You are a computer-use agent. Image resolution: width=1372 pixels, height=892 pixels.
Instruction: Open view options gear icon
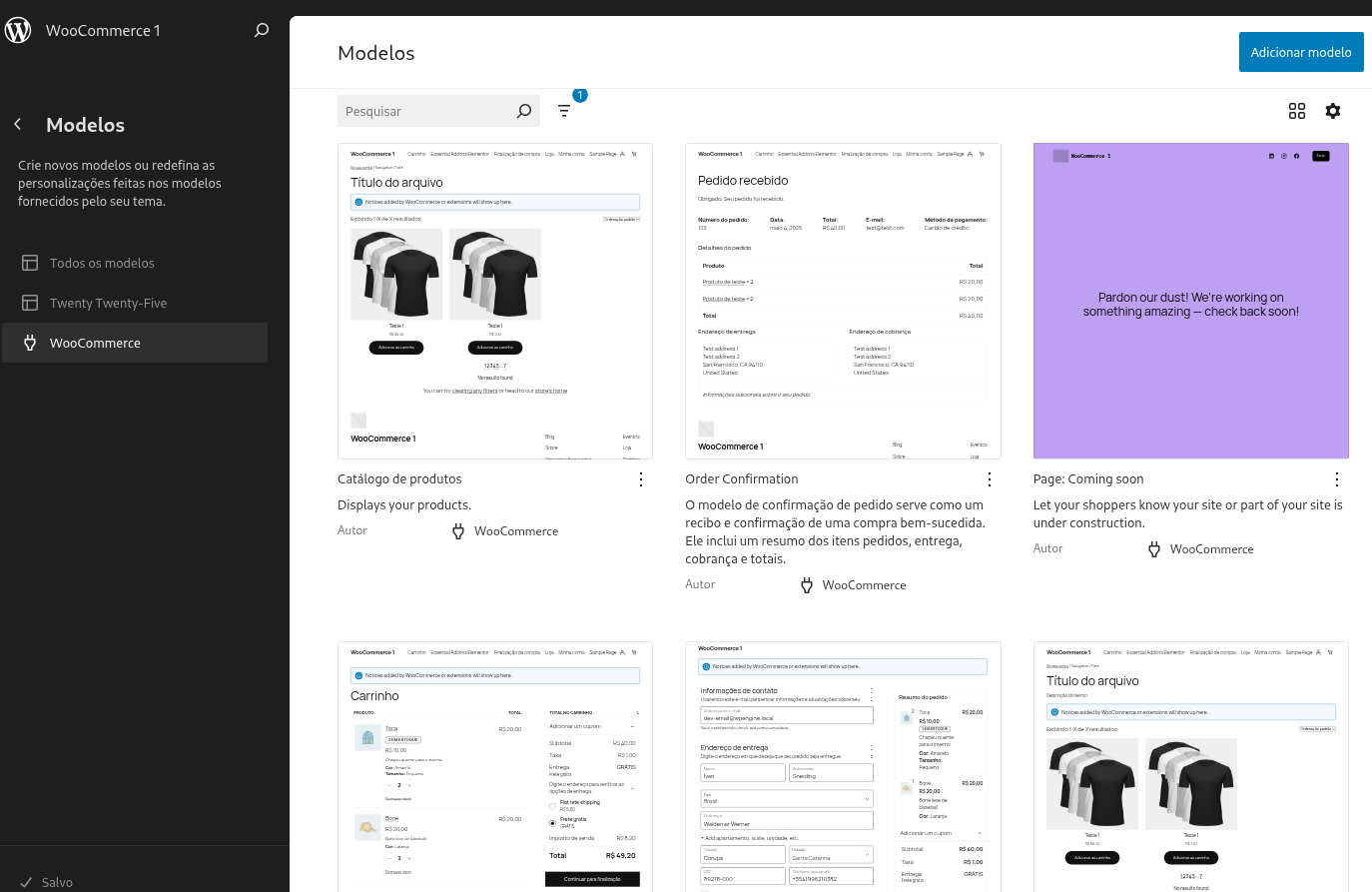tap(1333, 111)
